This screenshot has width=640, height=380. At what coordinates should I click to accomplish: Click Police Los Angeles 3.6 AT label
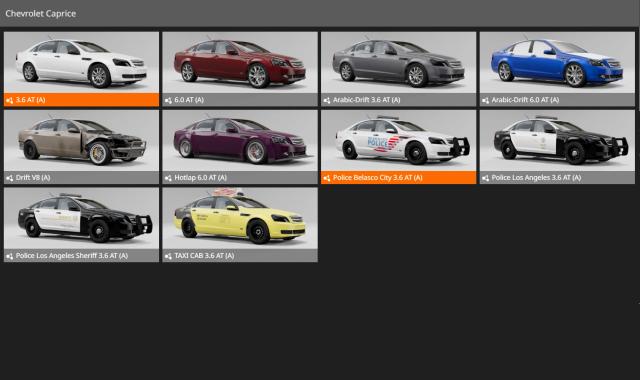(536, 178)
